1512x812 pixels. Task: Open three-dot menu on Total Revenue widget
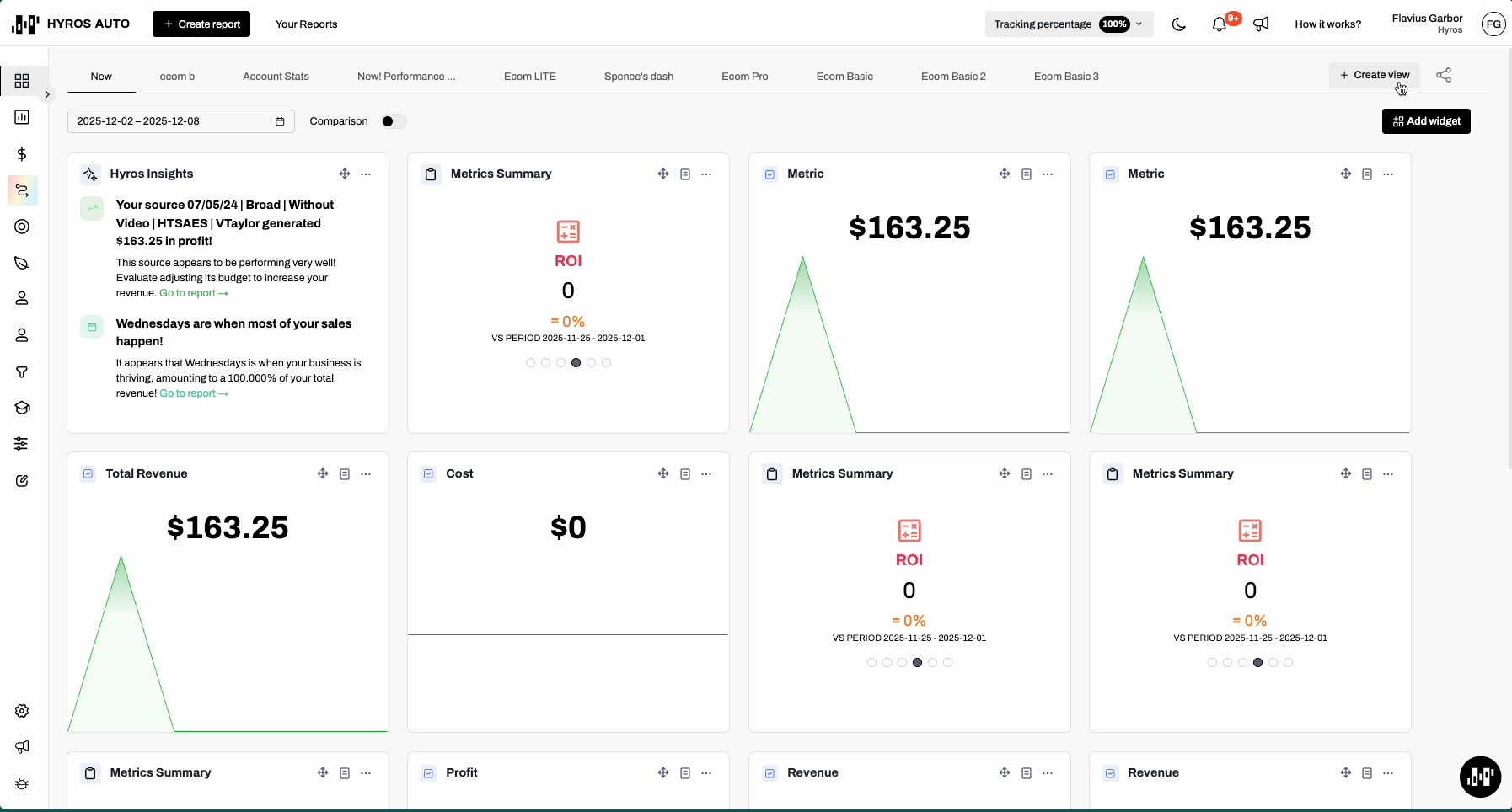tap(366, 474)
